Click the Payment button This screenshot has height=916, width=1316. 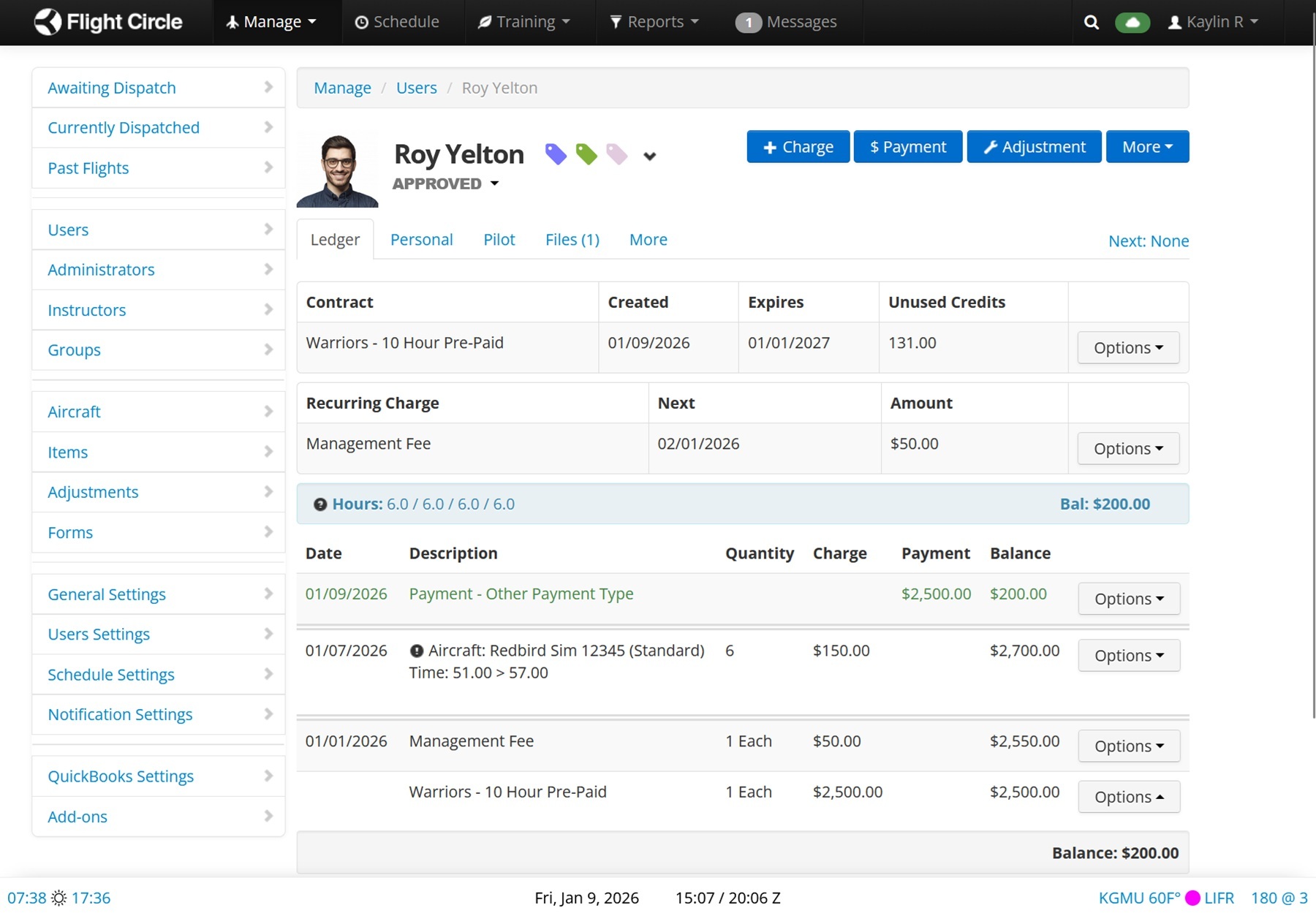coord(907,147)
